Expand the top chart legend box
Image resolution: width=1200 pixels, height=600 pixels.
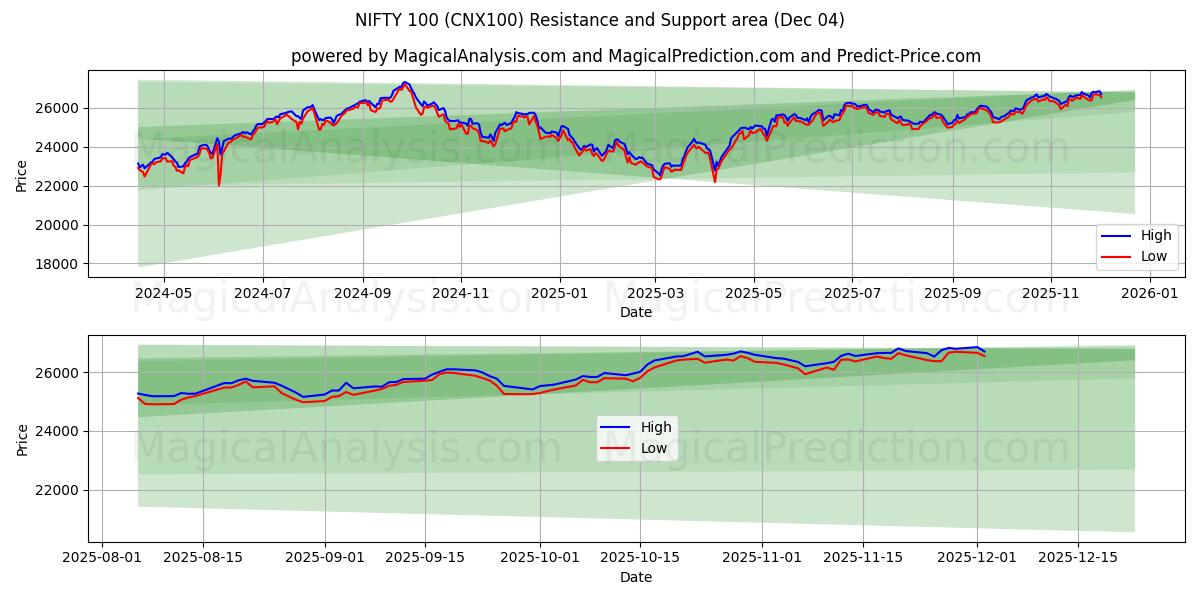(x=1137, y=245)
